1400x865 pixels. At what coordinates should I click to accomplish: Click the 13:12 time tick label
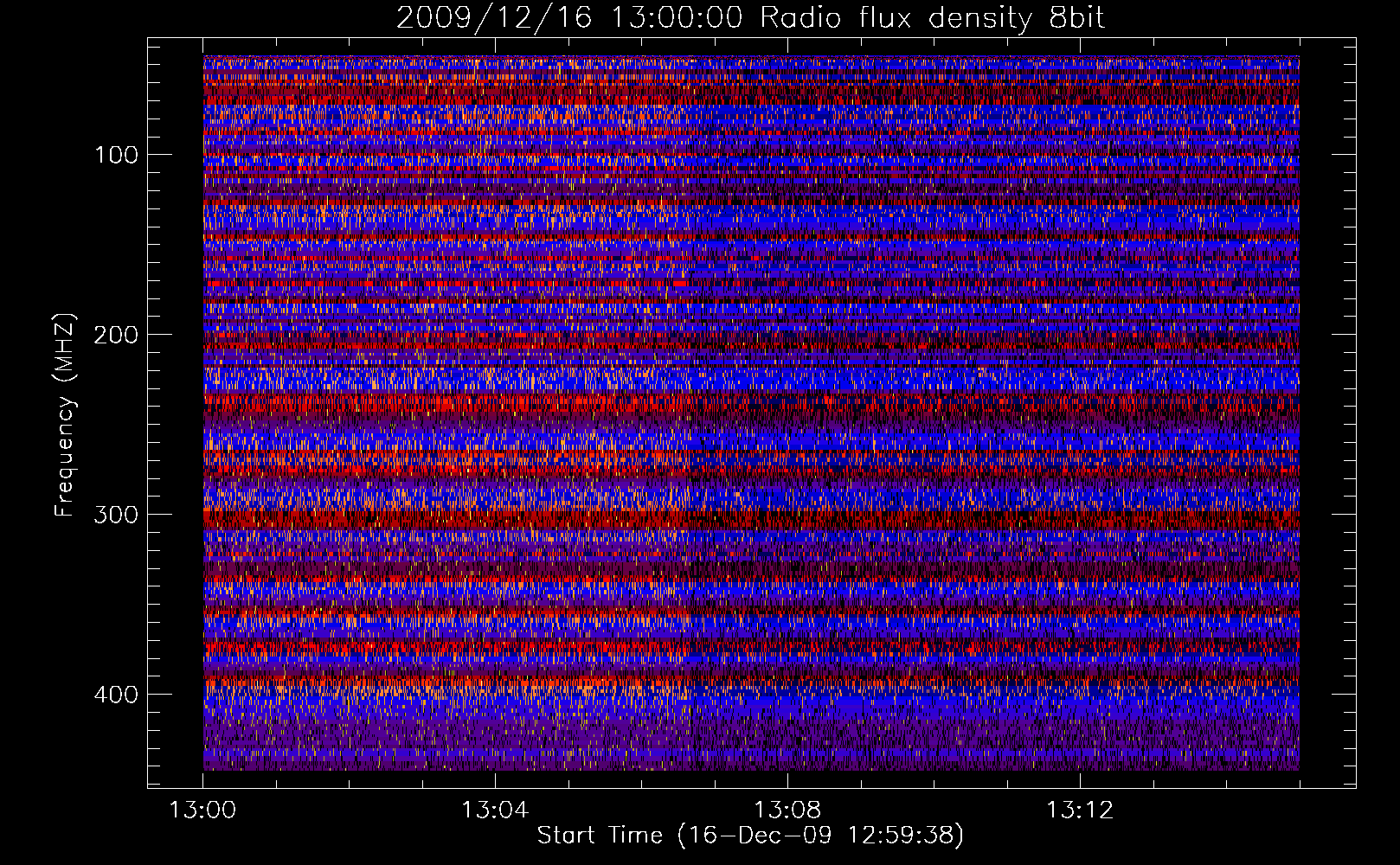coord(1080,811)
